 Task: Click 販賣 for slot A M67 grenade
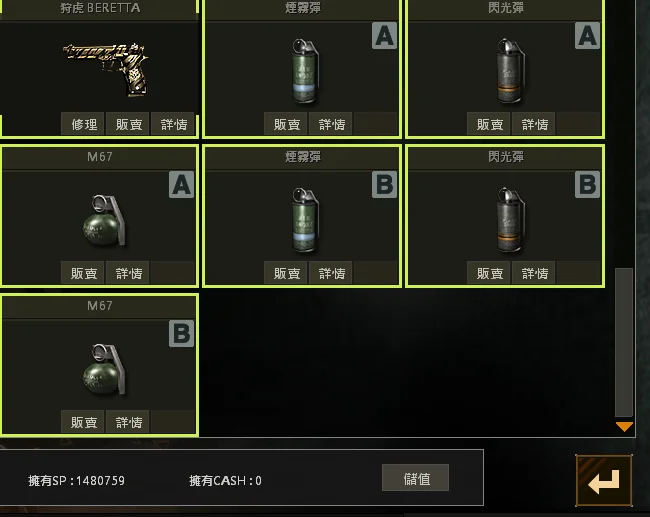(83, 273)
